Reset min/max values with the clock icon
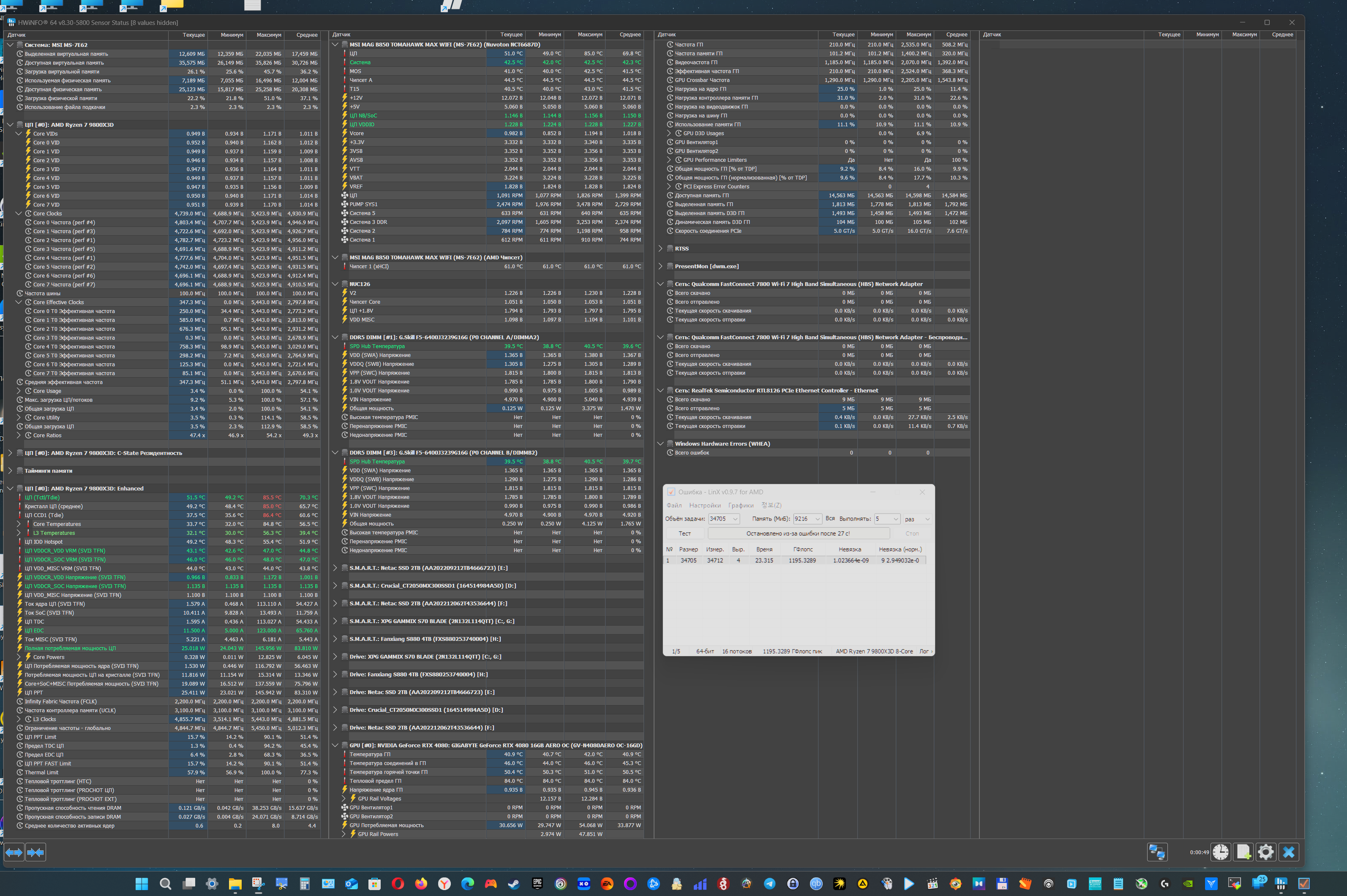The image size is (1347, 896). pyautogui.click(x=1221, y=852)
